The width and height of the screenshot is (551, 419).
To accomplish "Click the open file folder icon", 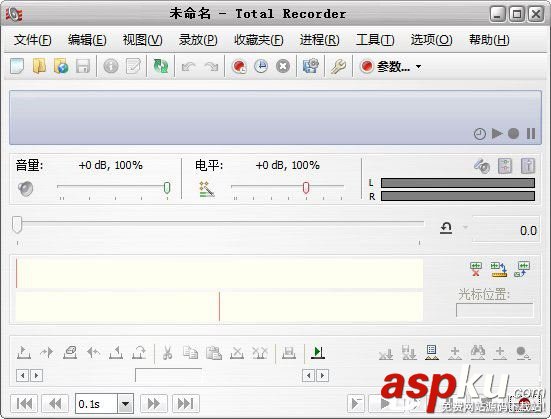I will pyautogui.click(x=39, y=66).
